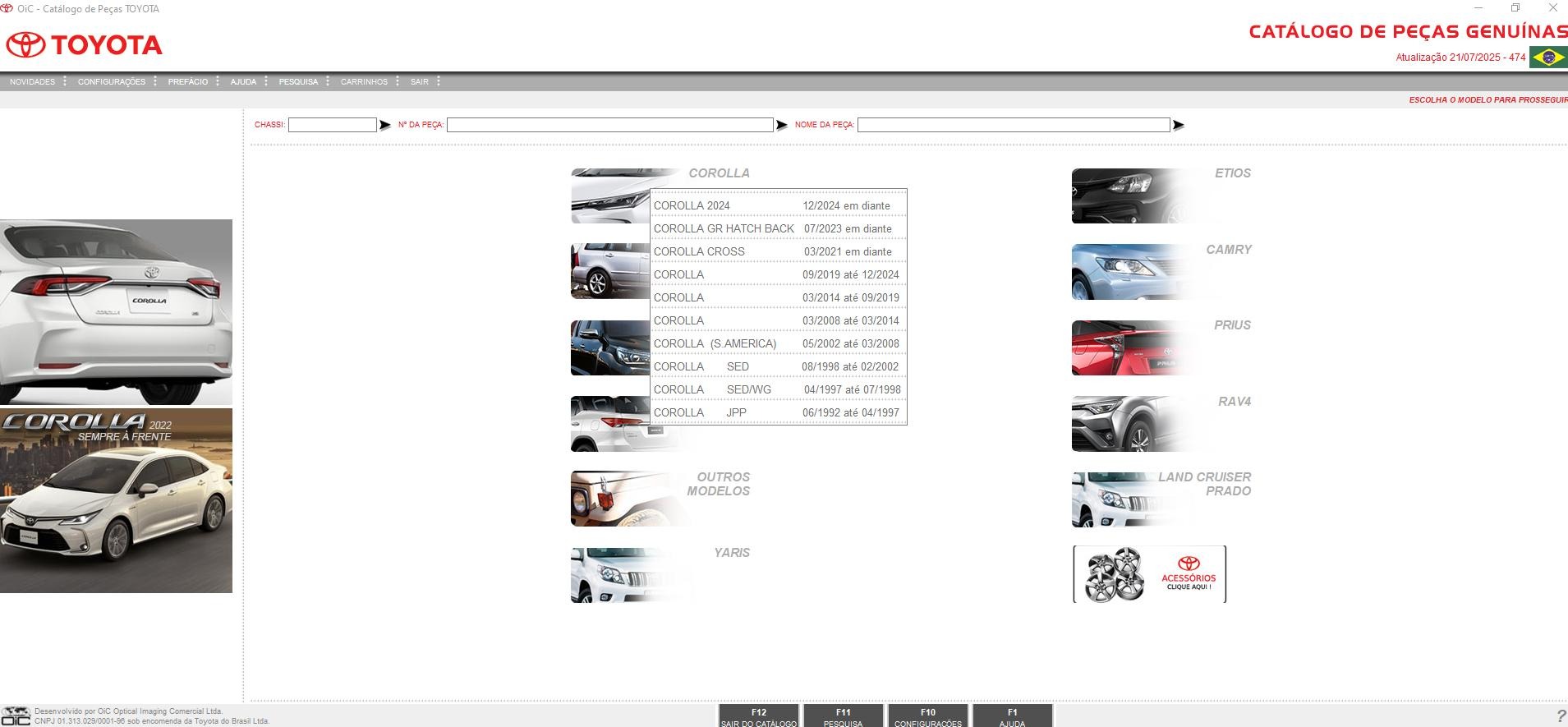Click the question mark help icon
The height and width of the screenshot is (727, 1568).
pos(1560,716)
